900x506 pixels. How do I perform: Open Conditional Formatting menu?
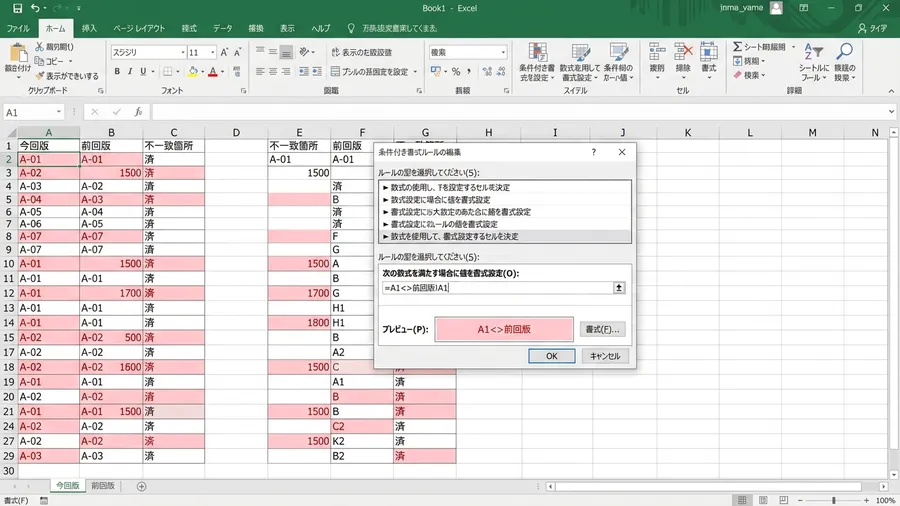coord(537,62)
